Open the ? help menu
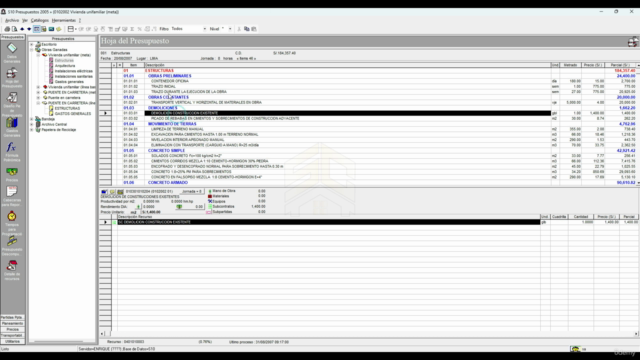The width and height of the screenshot is (640, 360). pos(80,20)
